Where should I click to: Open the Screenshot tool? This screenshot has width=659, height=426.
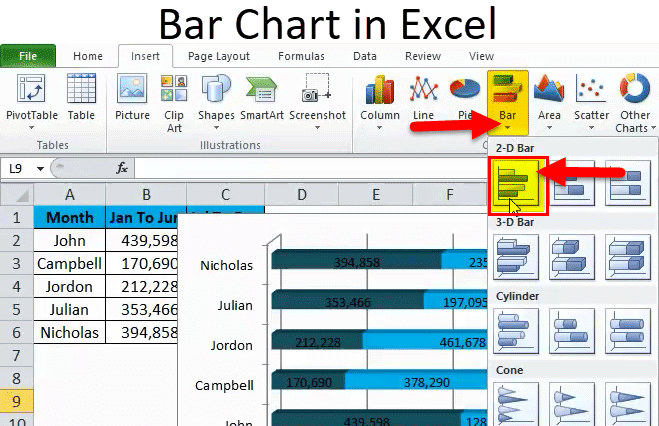[317, 101]
